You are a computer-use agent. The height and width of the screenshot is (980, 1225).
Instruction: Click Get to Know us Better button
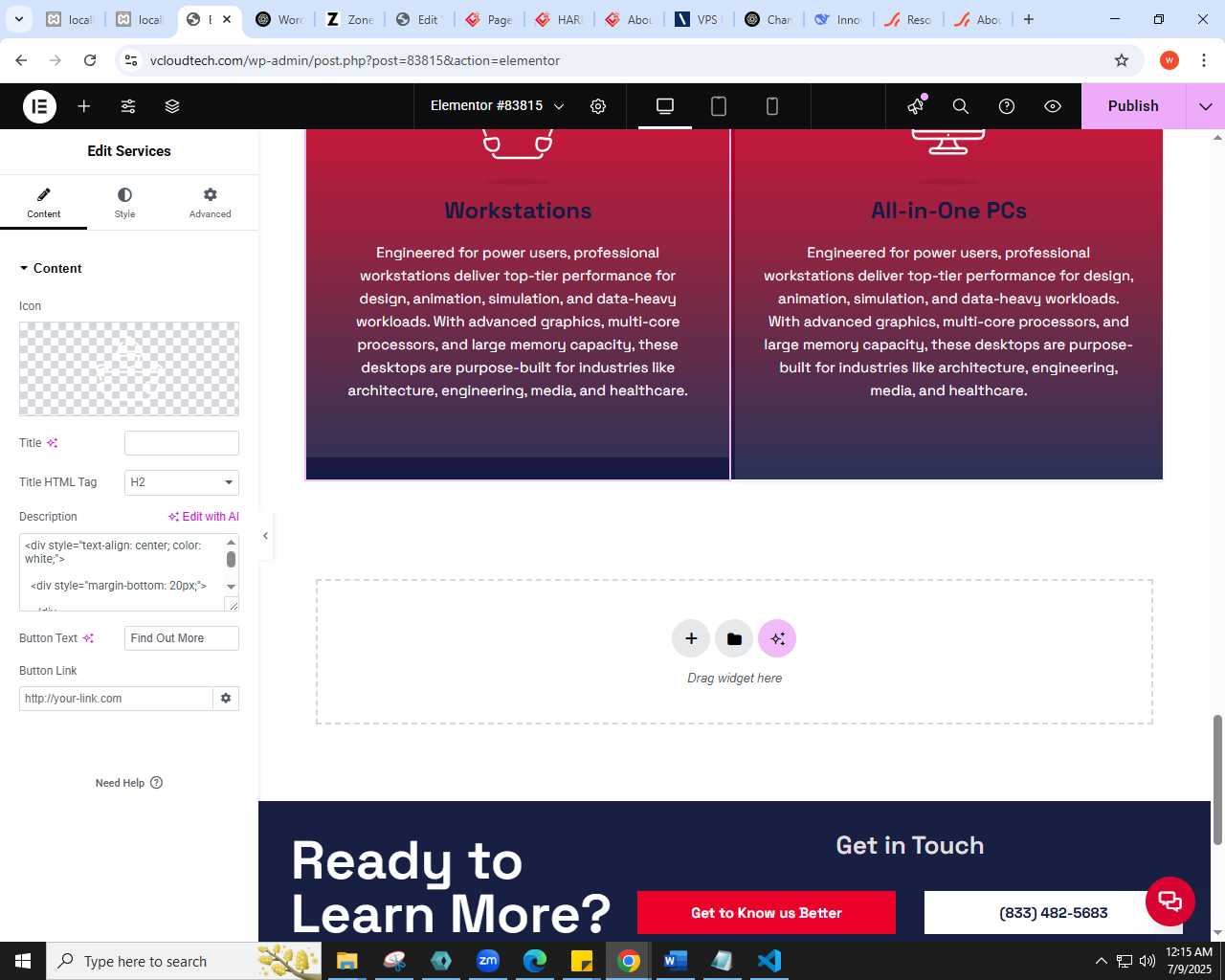[767, 913]
